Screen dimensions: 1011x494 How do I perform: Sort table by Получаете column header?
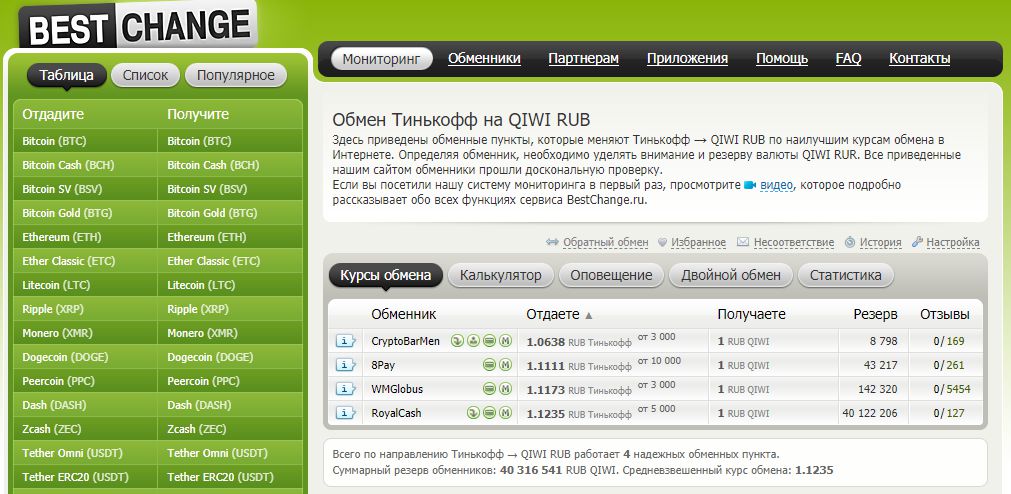pyautogui.click(x=752, y=315)
